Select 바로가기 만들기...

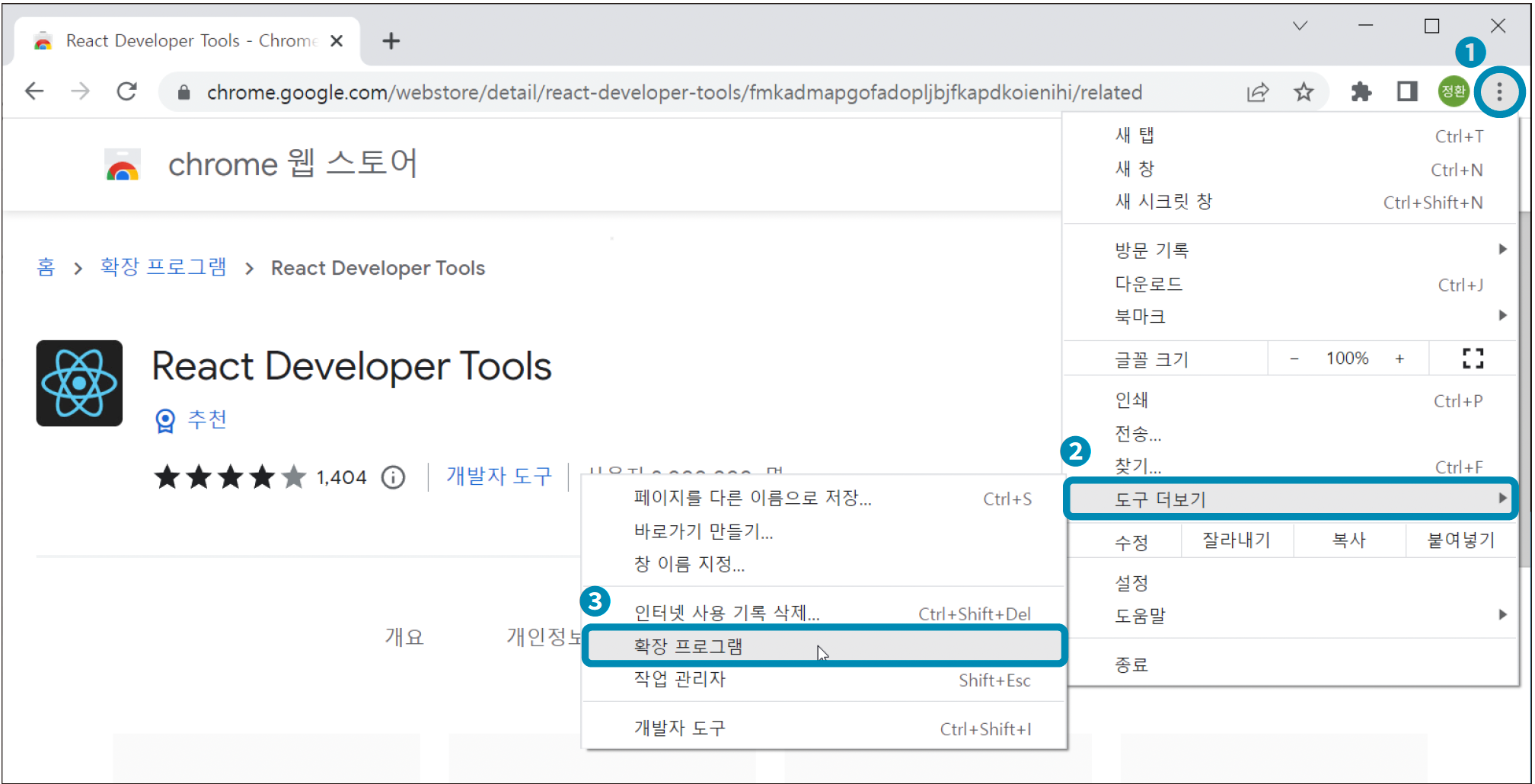[824, 531]
